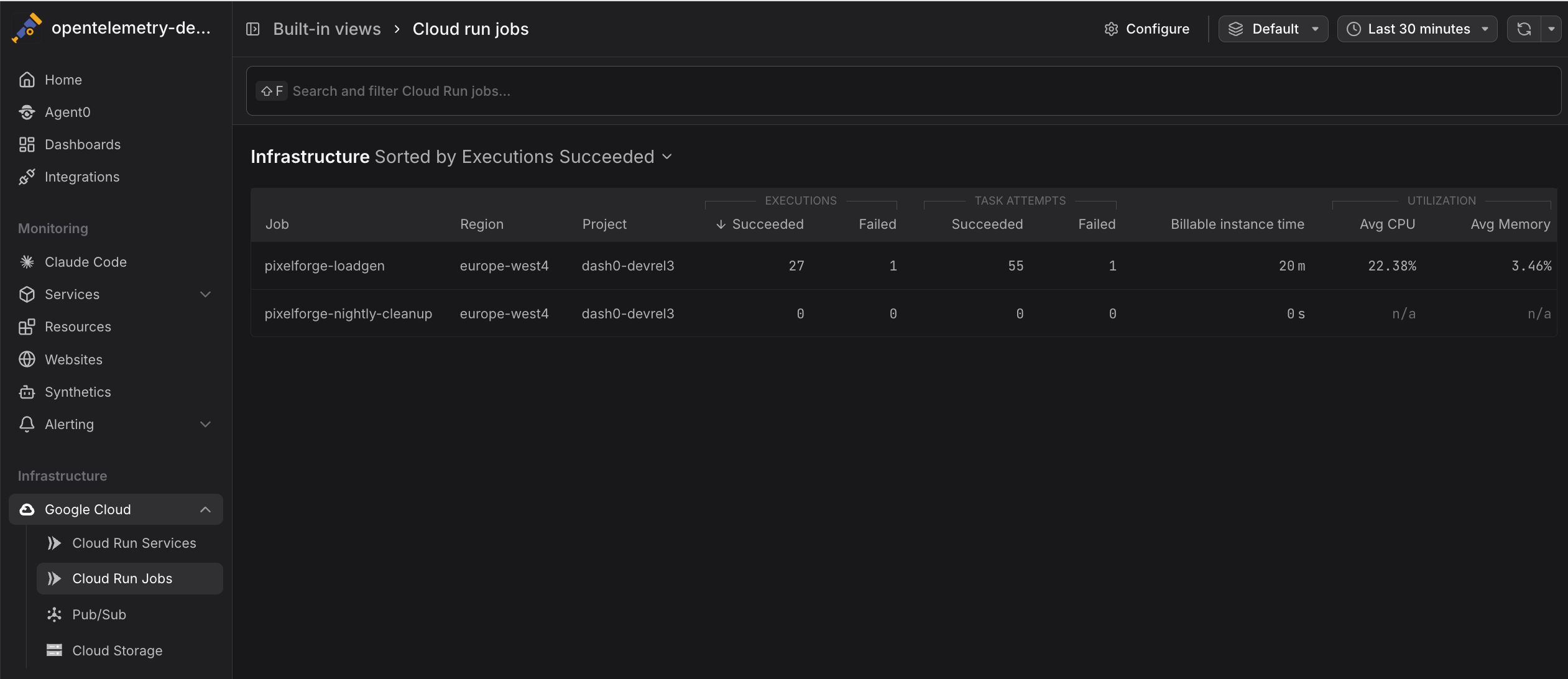
Task: Open the auto-refresh options arrow
Action: [x=1551, y=29]
